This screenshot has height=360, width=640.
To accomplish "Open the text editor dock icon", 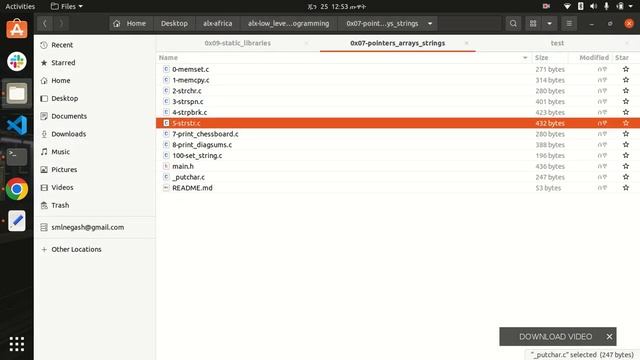I will point(17,221).
